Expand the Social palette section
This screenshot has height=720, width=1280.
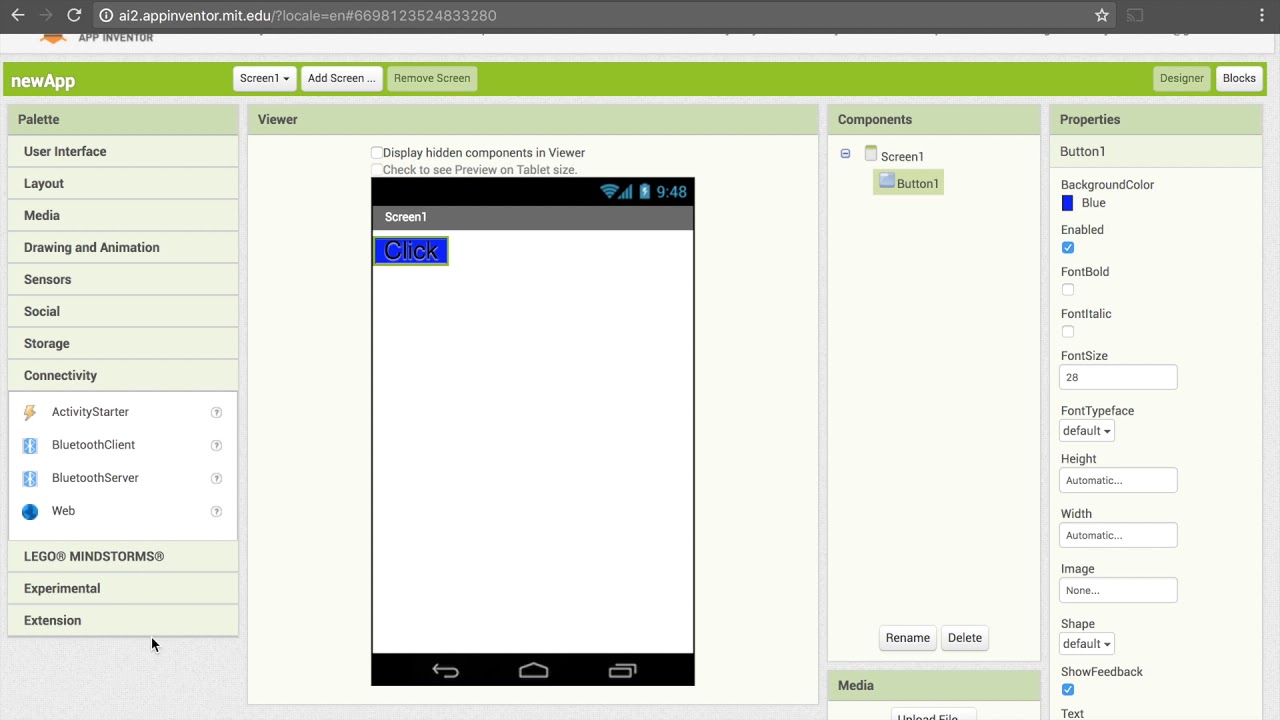(x=123, y=311)
